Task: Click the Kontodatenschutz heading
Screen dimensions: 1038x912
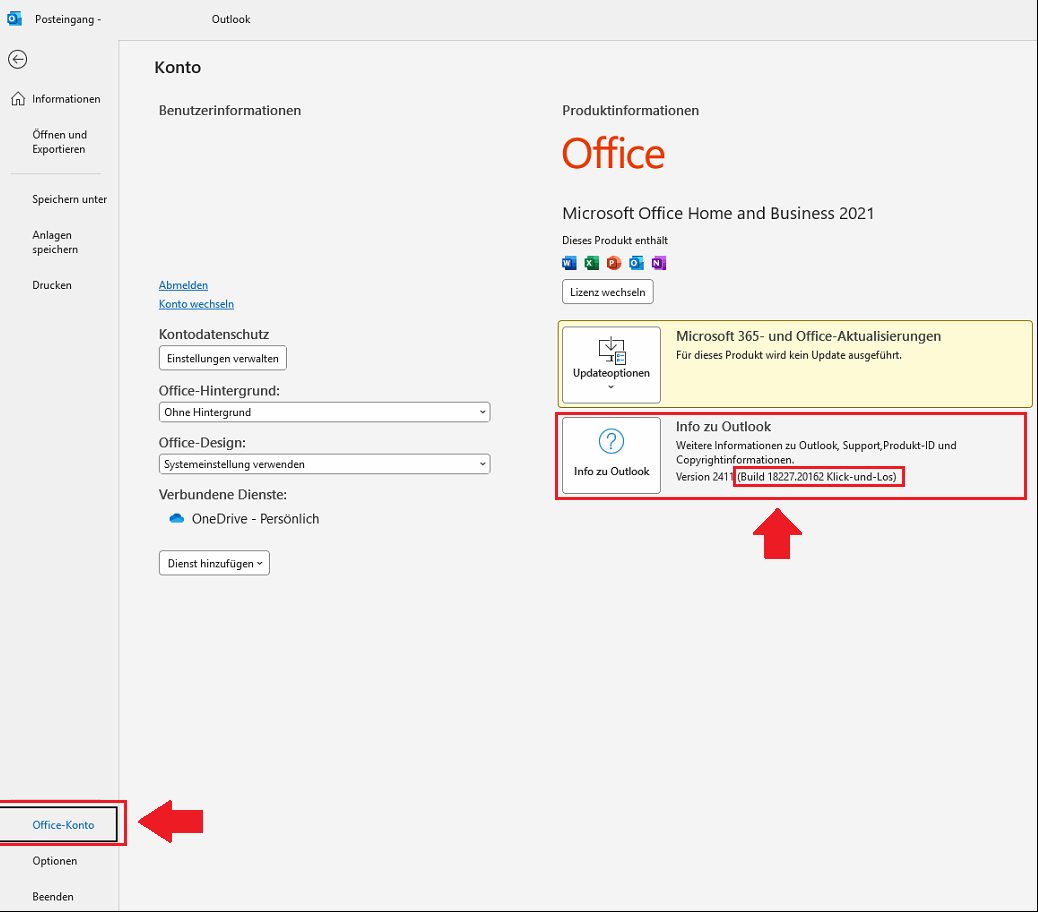Action: tap(214, 334)
